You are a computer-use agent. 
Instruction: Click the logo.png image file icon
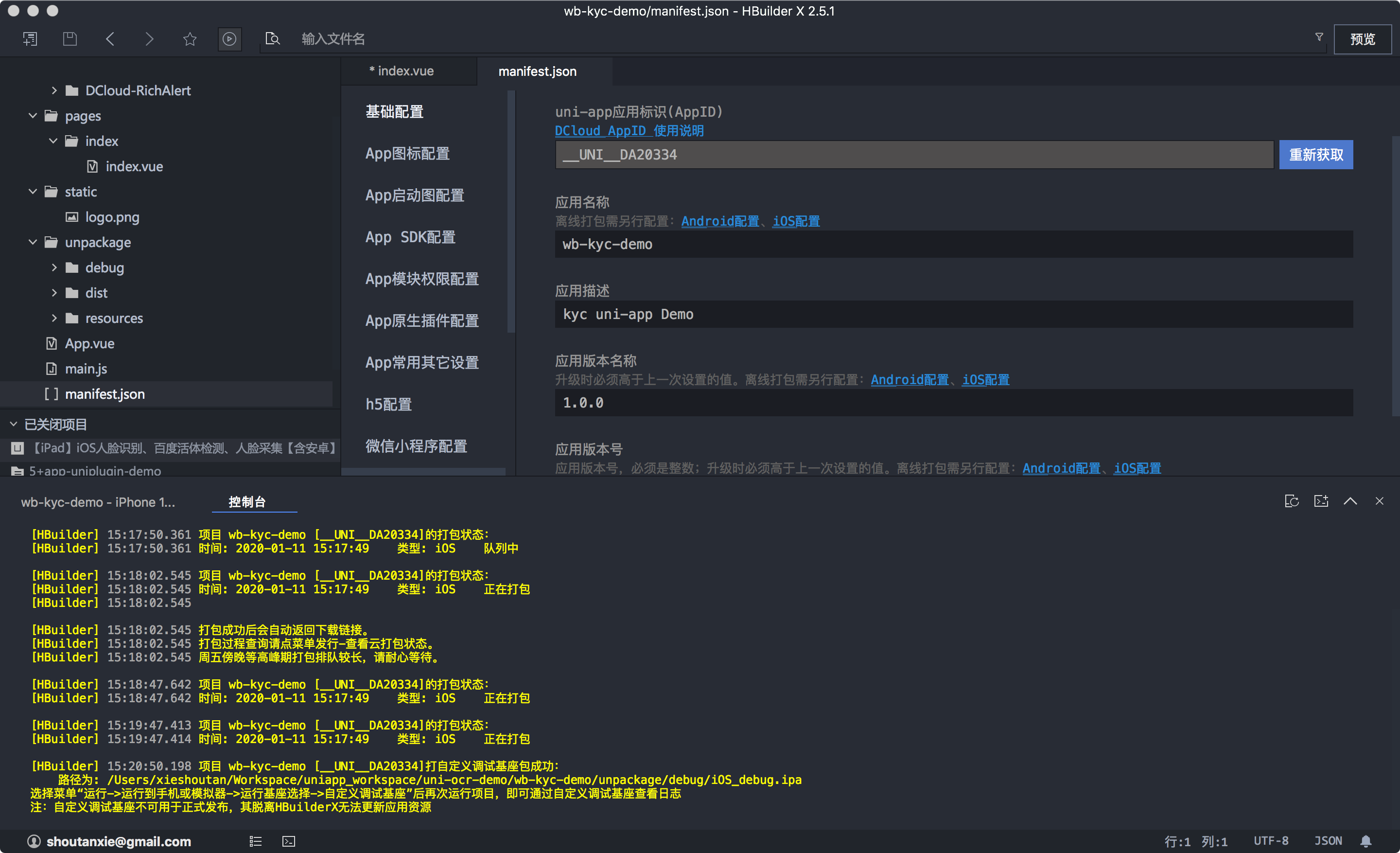(x=71, y=217)
